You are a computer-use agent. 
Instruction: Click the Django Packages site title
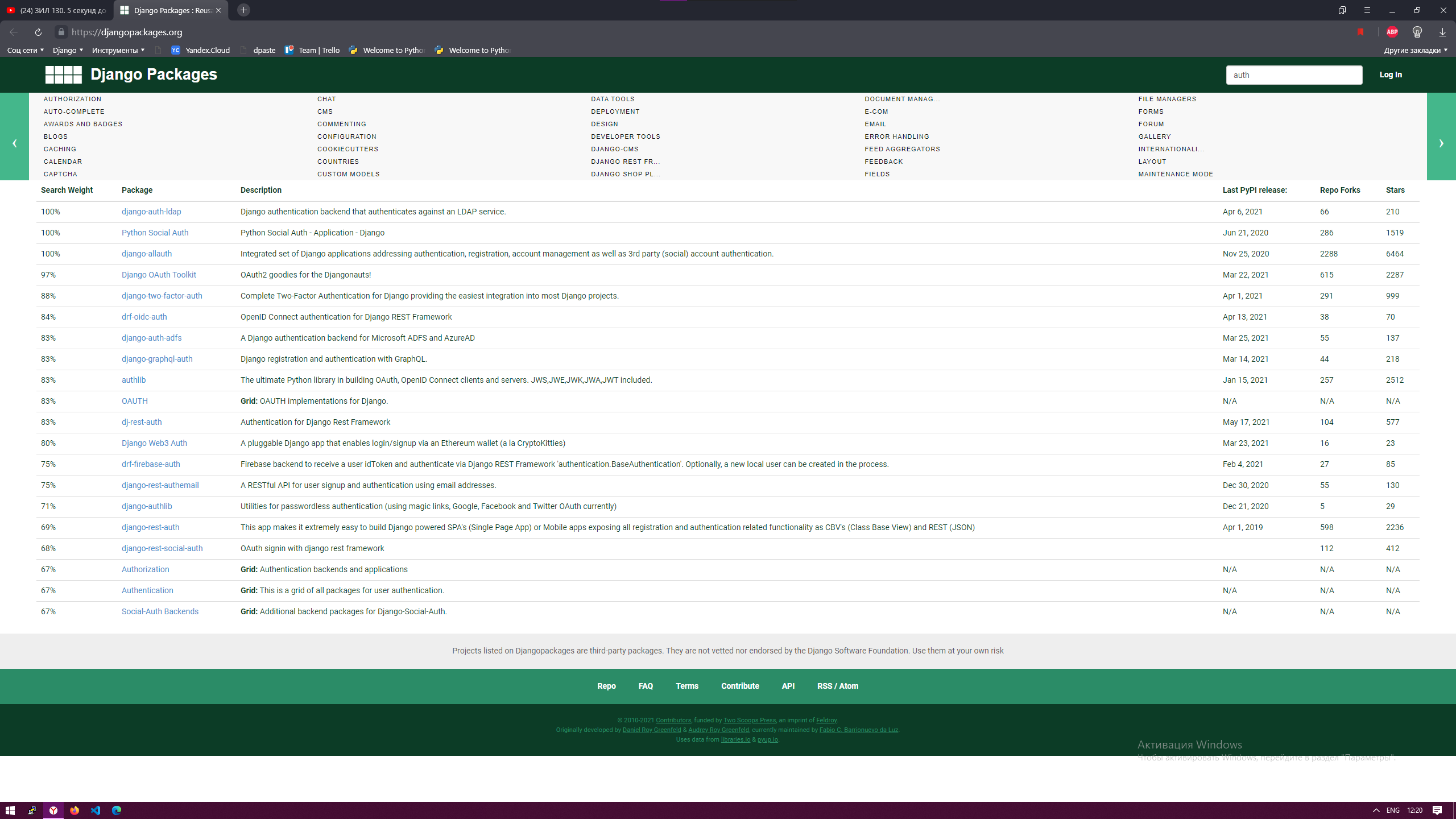point(154,75)
